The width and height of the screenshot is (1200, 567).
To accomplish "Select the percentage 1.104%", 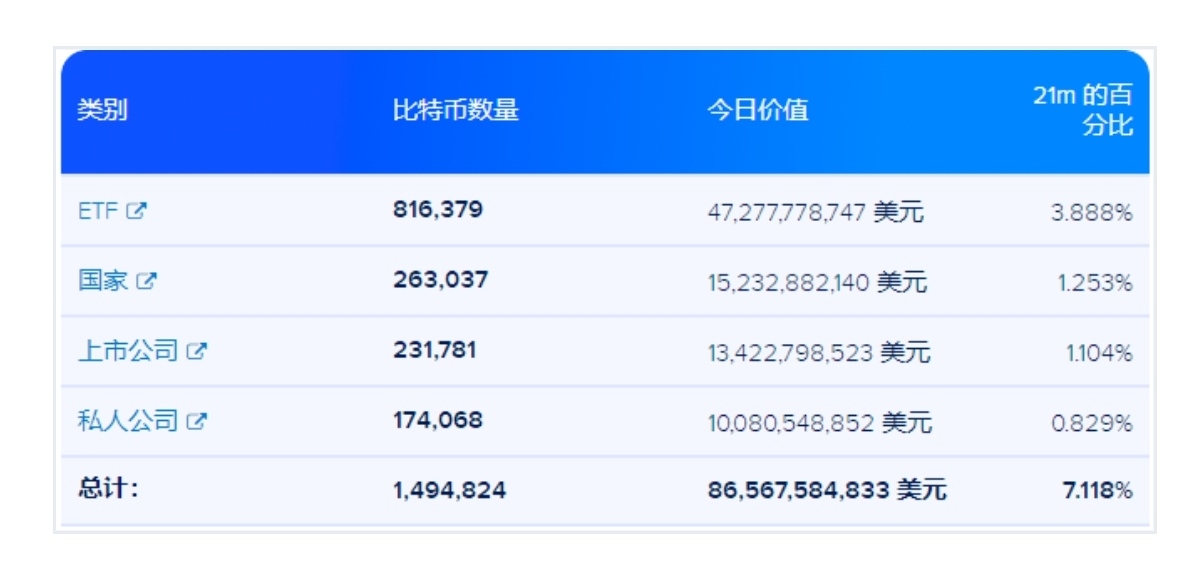I will (x=1099, y=353).
